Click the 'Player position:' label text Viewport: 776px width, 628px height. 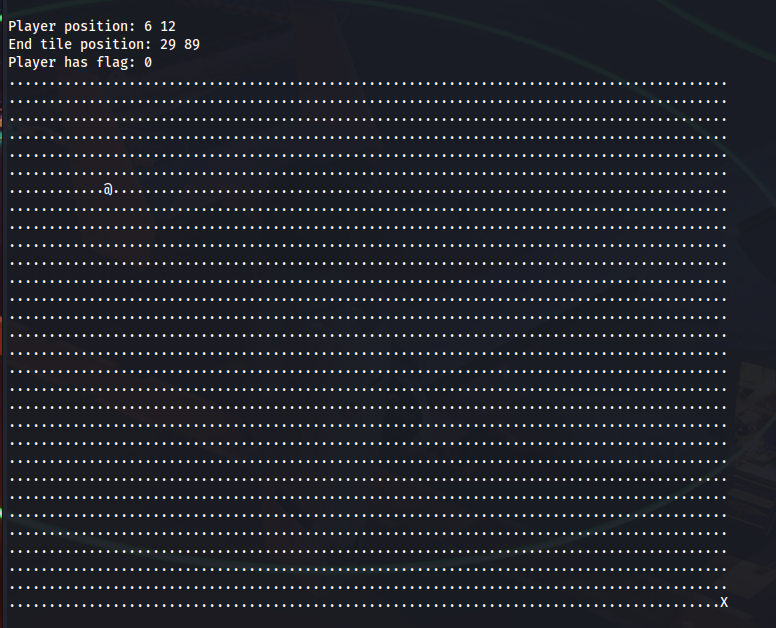pyautogui.click(x=72, y=26)
